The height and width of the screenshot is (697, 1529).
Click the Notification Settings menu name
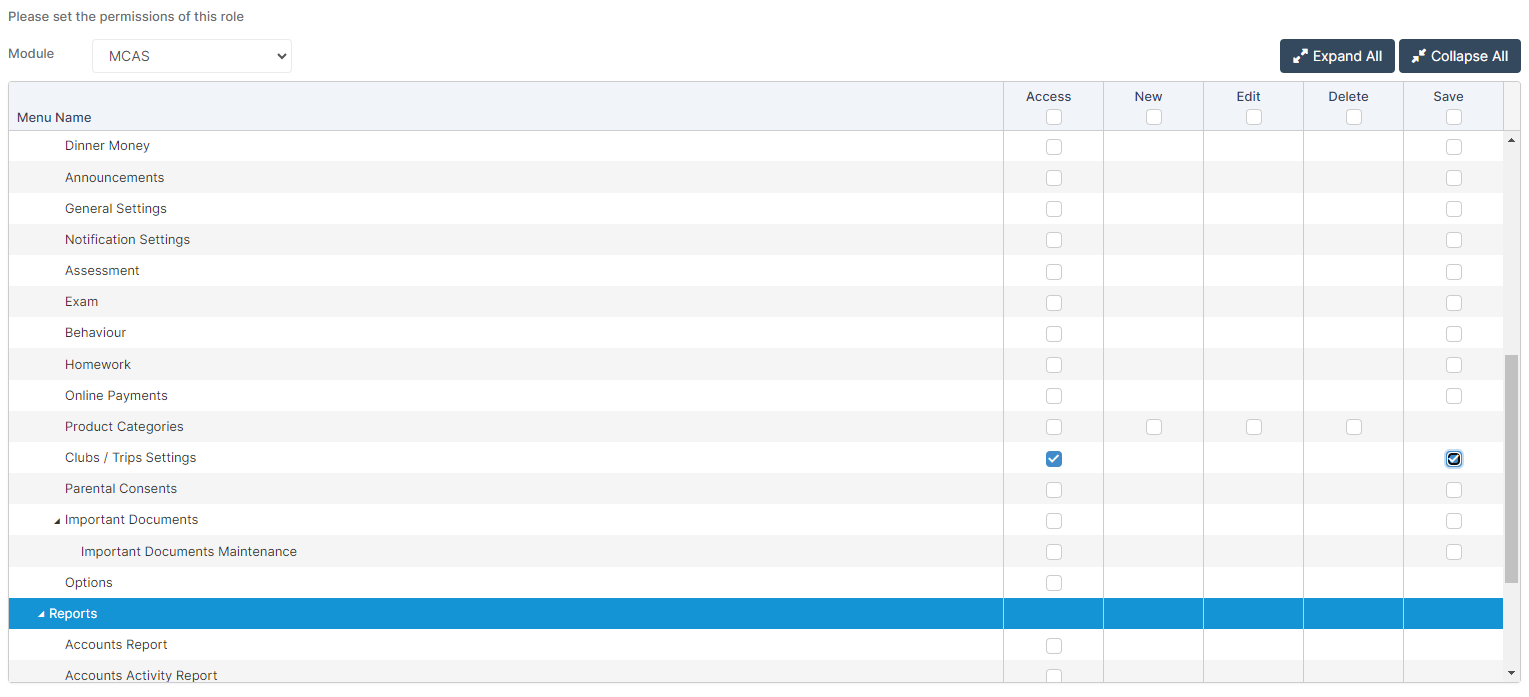127,240
